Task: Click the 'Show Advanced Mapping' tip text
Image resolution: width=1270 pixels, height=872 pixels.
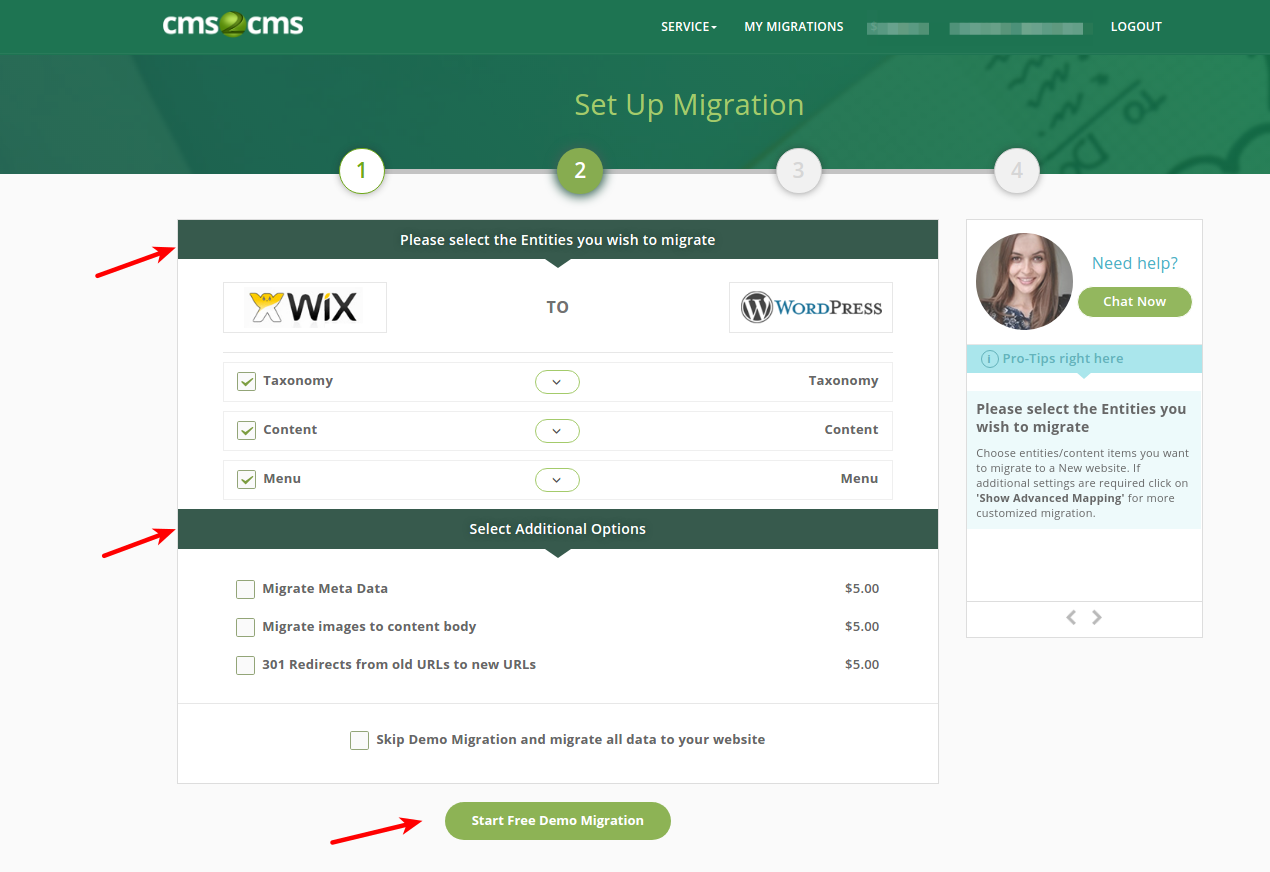Action: (1050, 498)
